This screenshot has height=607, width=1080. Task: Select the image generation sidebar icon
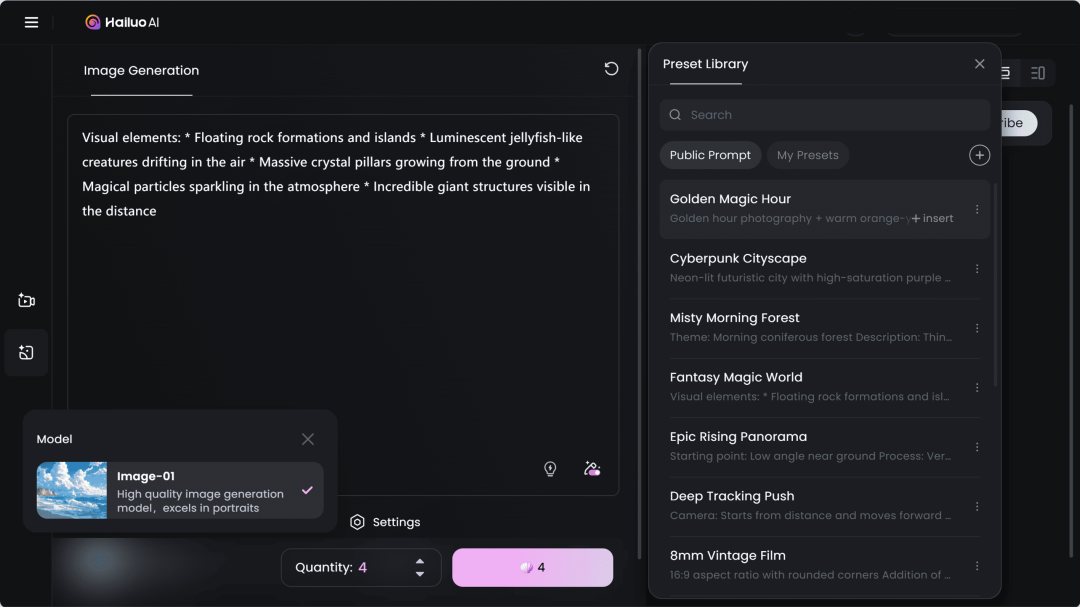pyautogui.click(x=26, y=353)
